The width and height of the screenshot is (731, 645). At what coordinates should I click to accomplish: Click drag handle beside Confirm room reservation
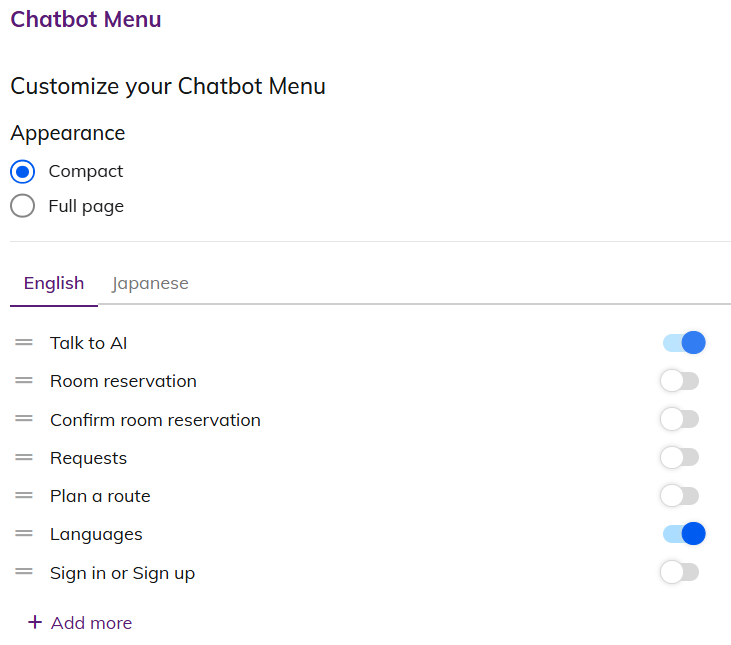tap(24, 420)
